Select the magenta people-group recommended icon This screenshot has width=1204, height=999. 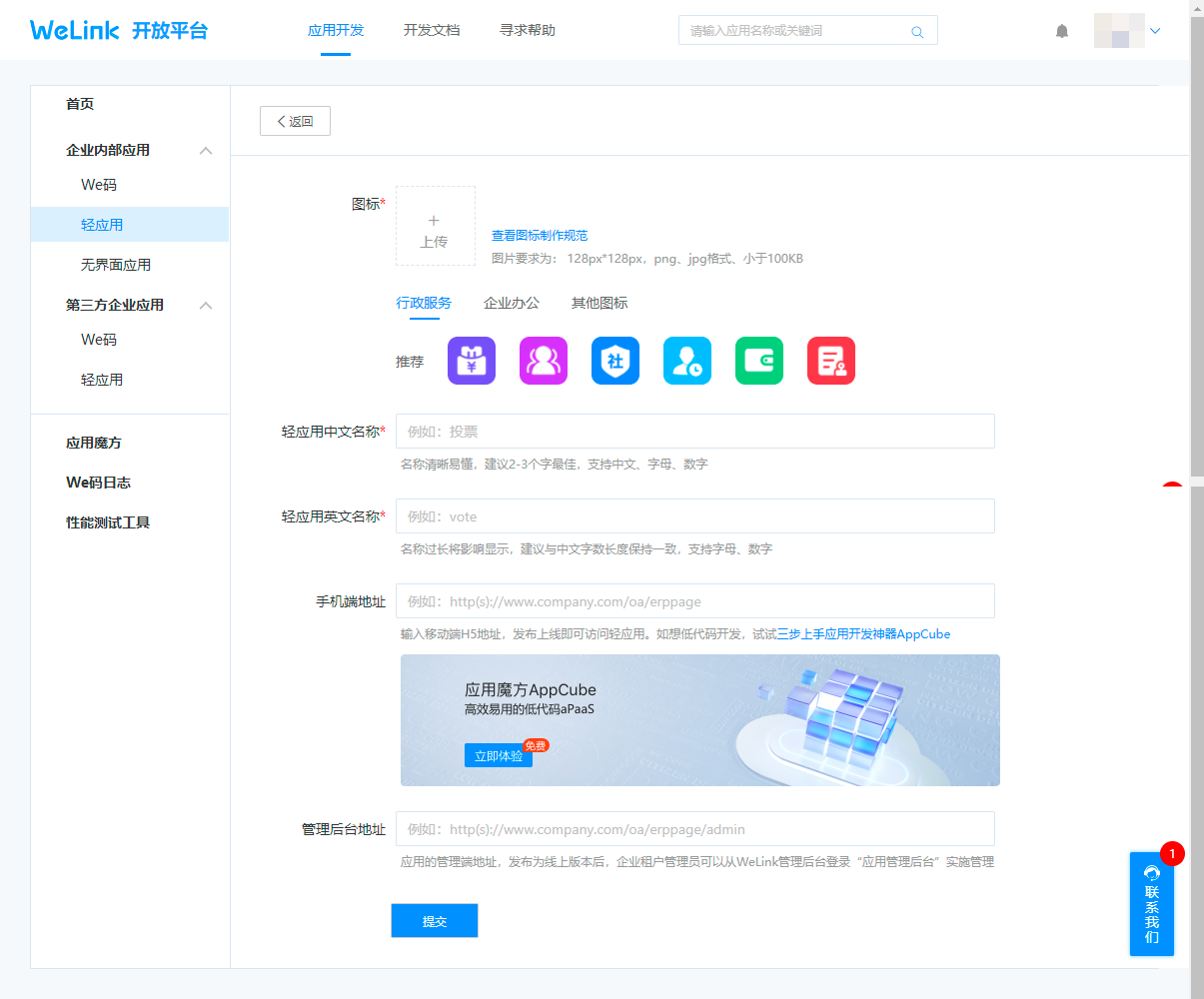[x=544, y=361]
